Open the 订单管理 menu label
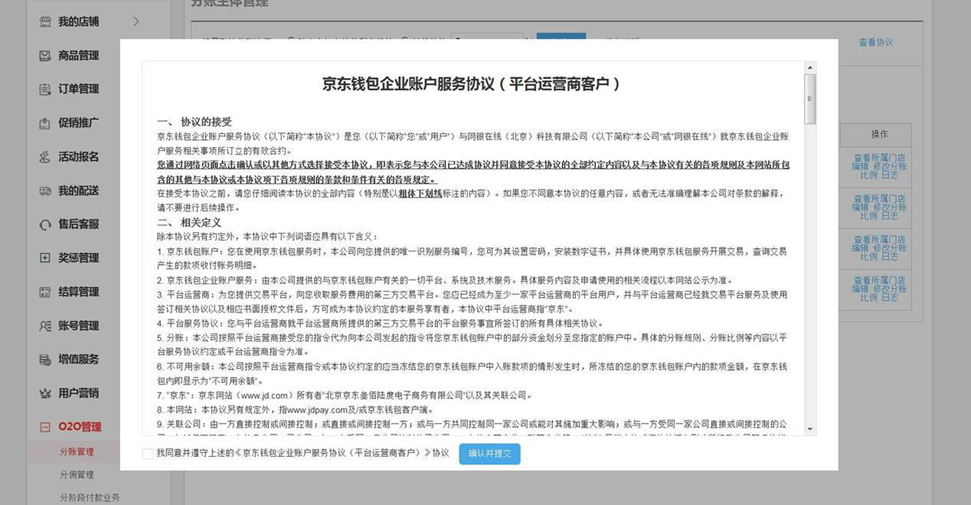 coord(79,89)
